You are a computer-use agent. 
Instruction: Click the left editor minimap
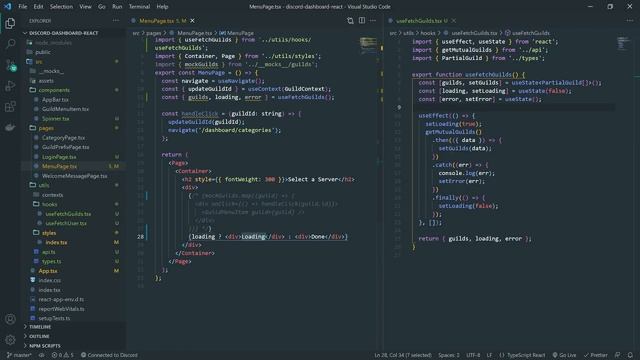click(368, 45)
